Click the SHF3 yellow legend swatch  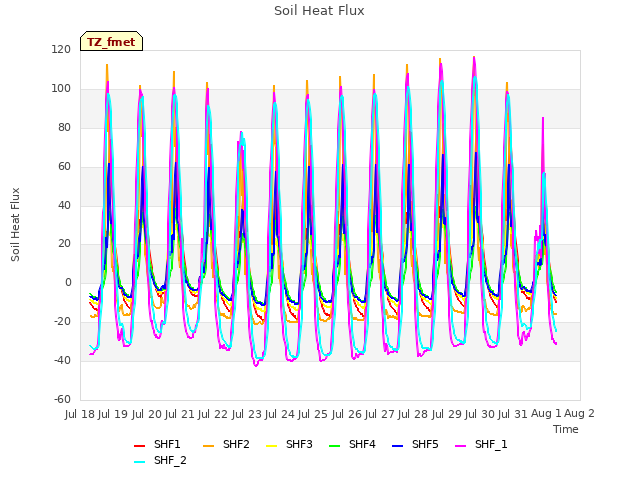tap(271, 446)
